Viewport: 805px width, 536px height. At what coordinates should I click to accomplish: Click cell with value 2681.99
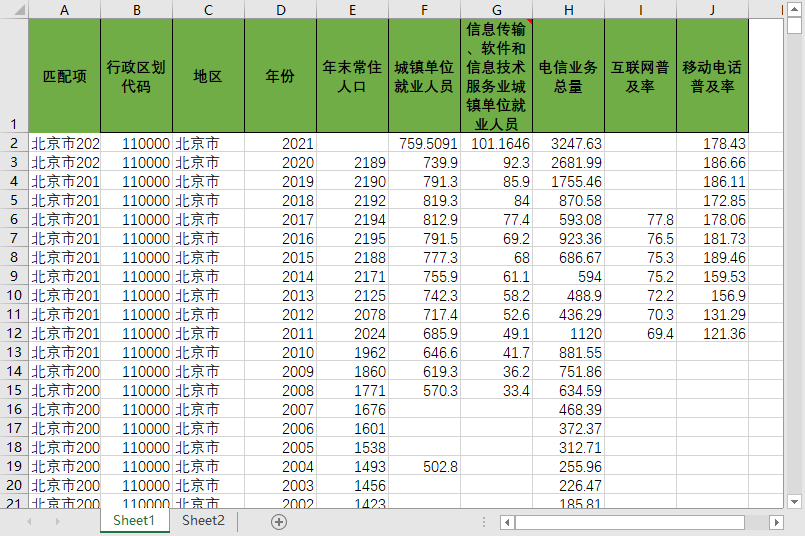pos(568,162)
